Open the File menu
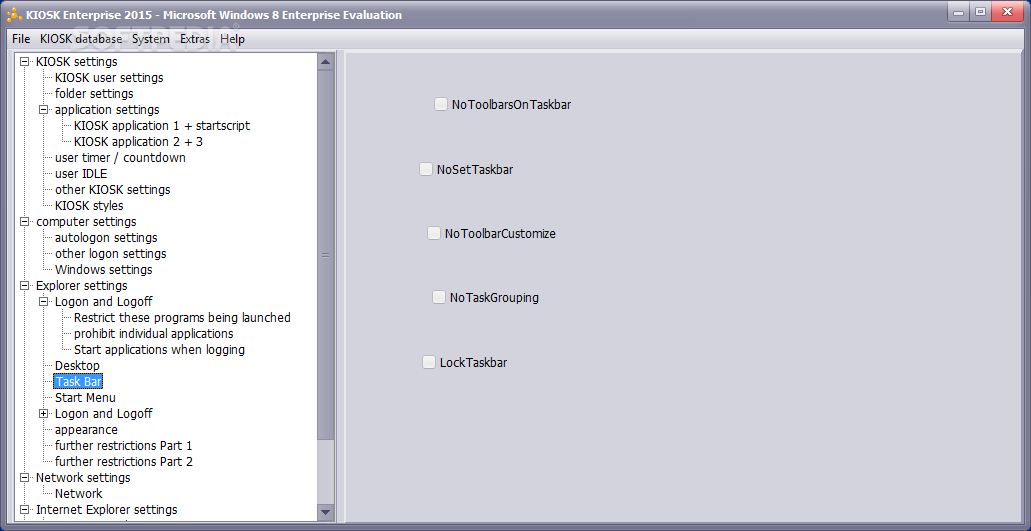The height and width of the screenshot is (531, 1031). tap(21, 39)
